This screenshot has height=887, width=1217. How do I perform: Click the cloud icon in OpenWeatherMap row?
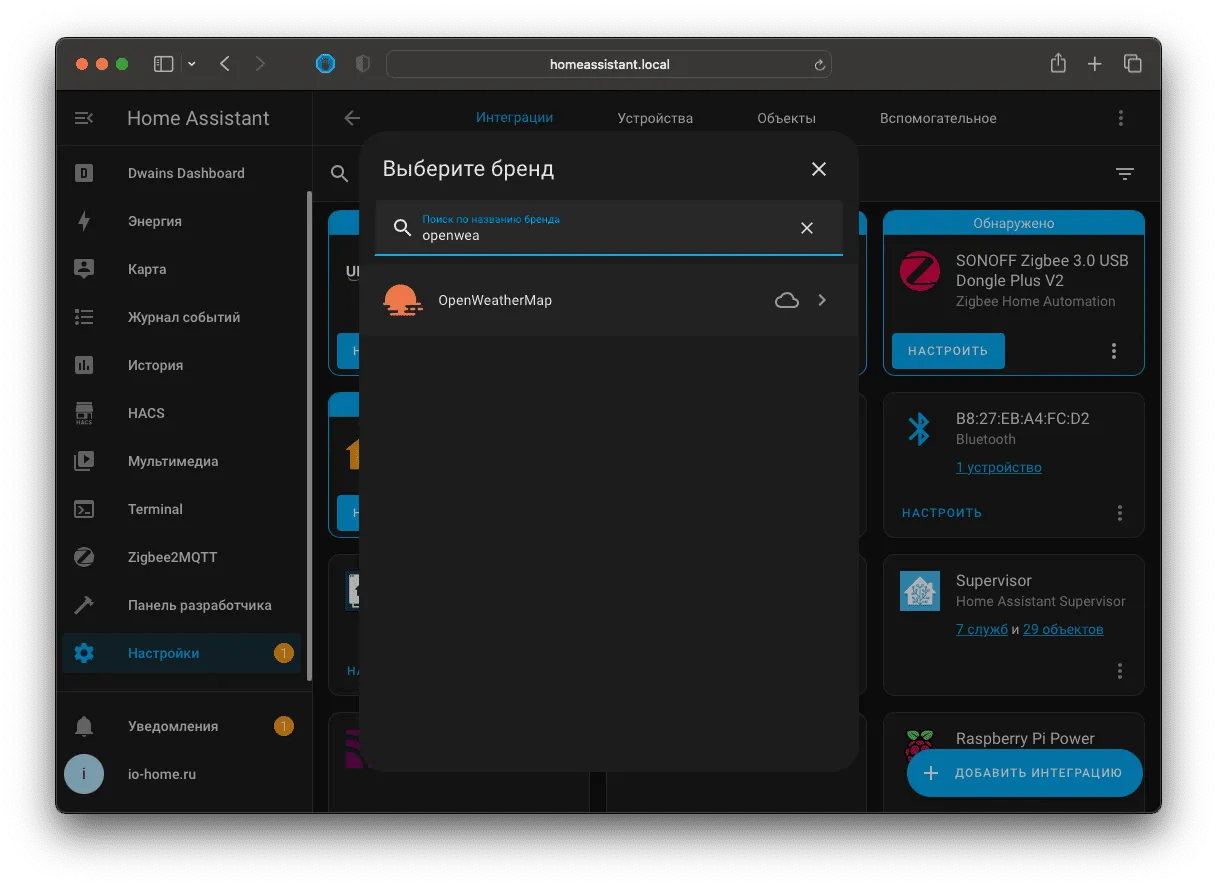[x=787, y=300]
